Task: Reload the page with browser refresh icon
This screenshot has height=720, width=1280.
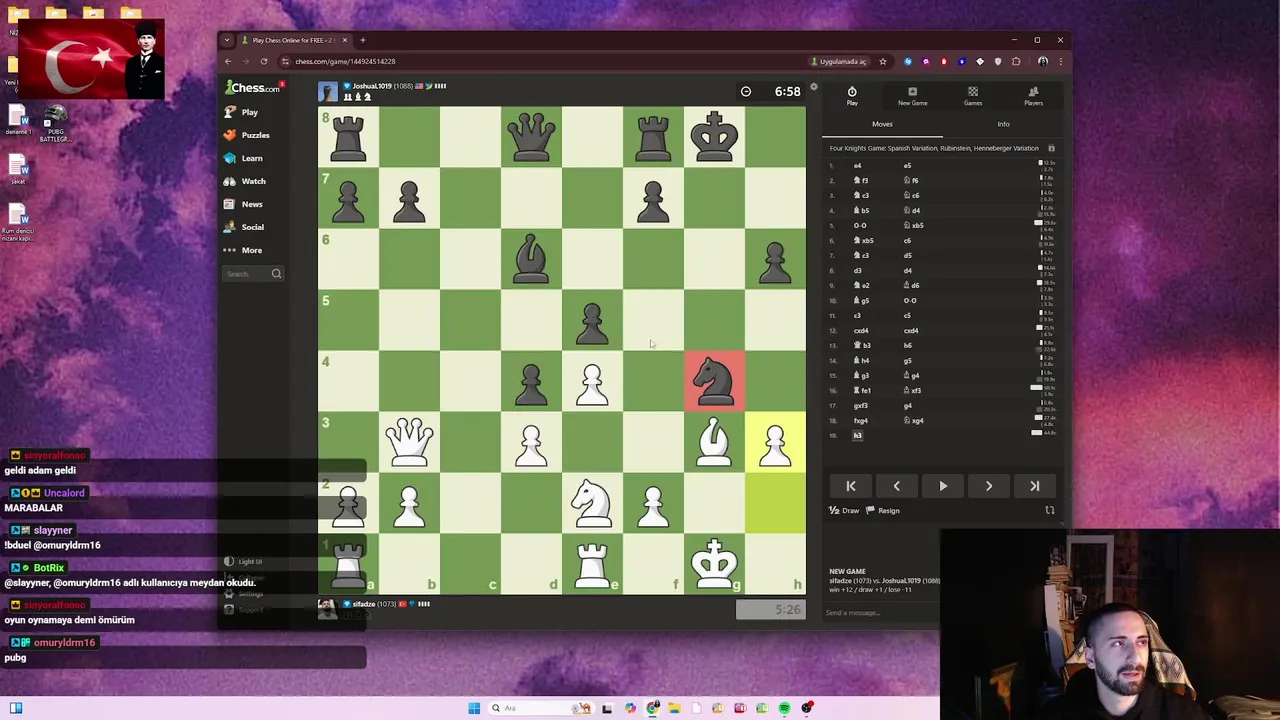Action: pyautogui.click(x=264, y=61)
